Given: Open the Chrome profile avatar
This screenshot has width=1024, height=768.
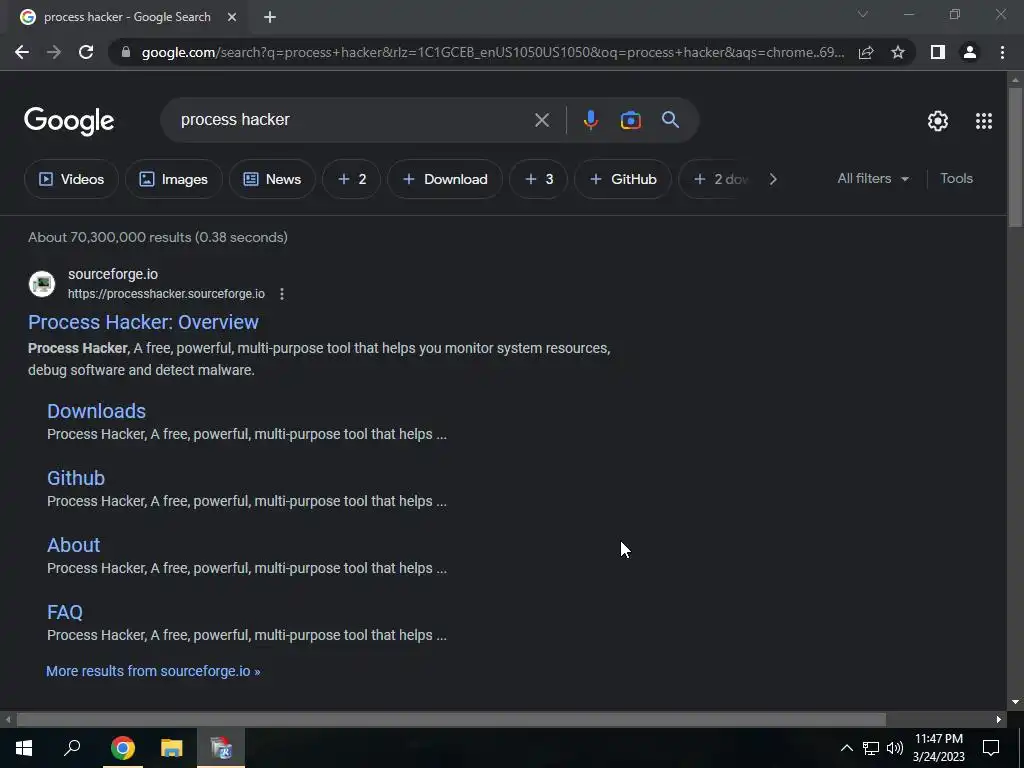Looking at the screenshot, I should pos(970,52).
